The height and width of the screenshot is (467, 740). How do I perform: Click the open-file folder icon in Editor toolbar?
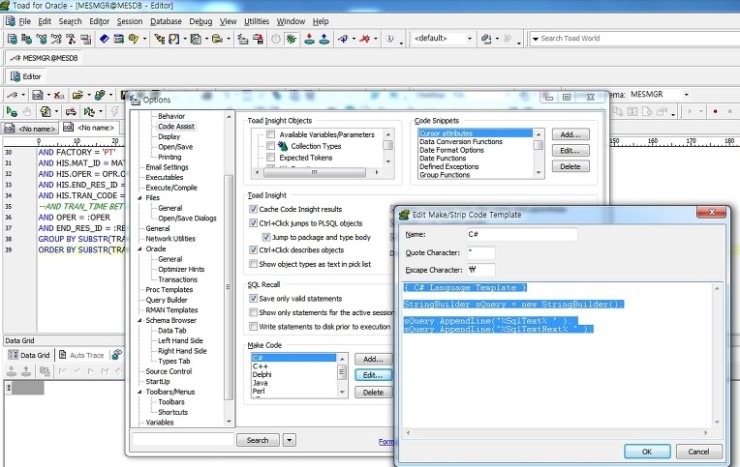(x=77, y=95)
